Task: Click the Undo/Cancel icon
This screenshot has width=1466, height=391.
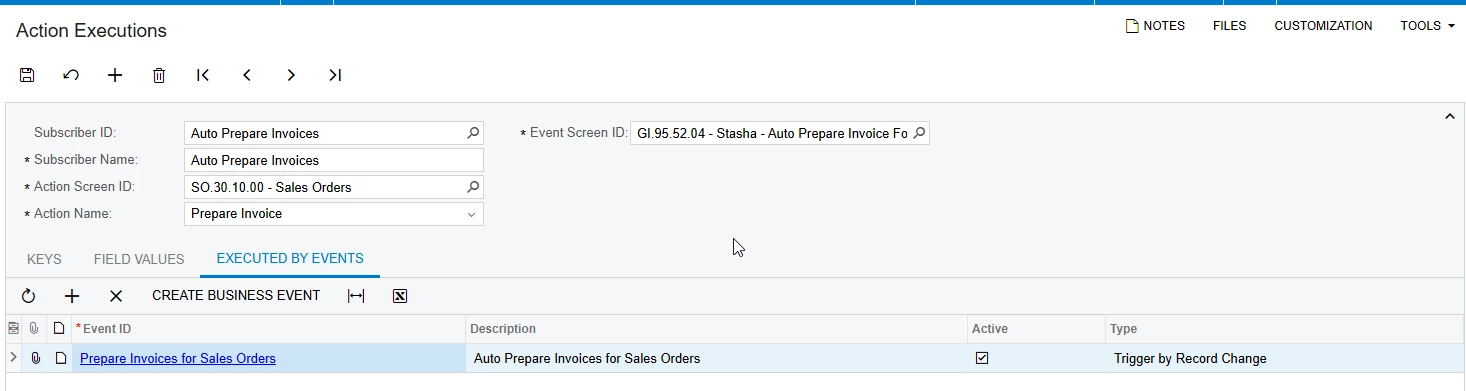Action: point(71,75)
